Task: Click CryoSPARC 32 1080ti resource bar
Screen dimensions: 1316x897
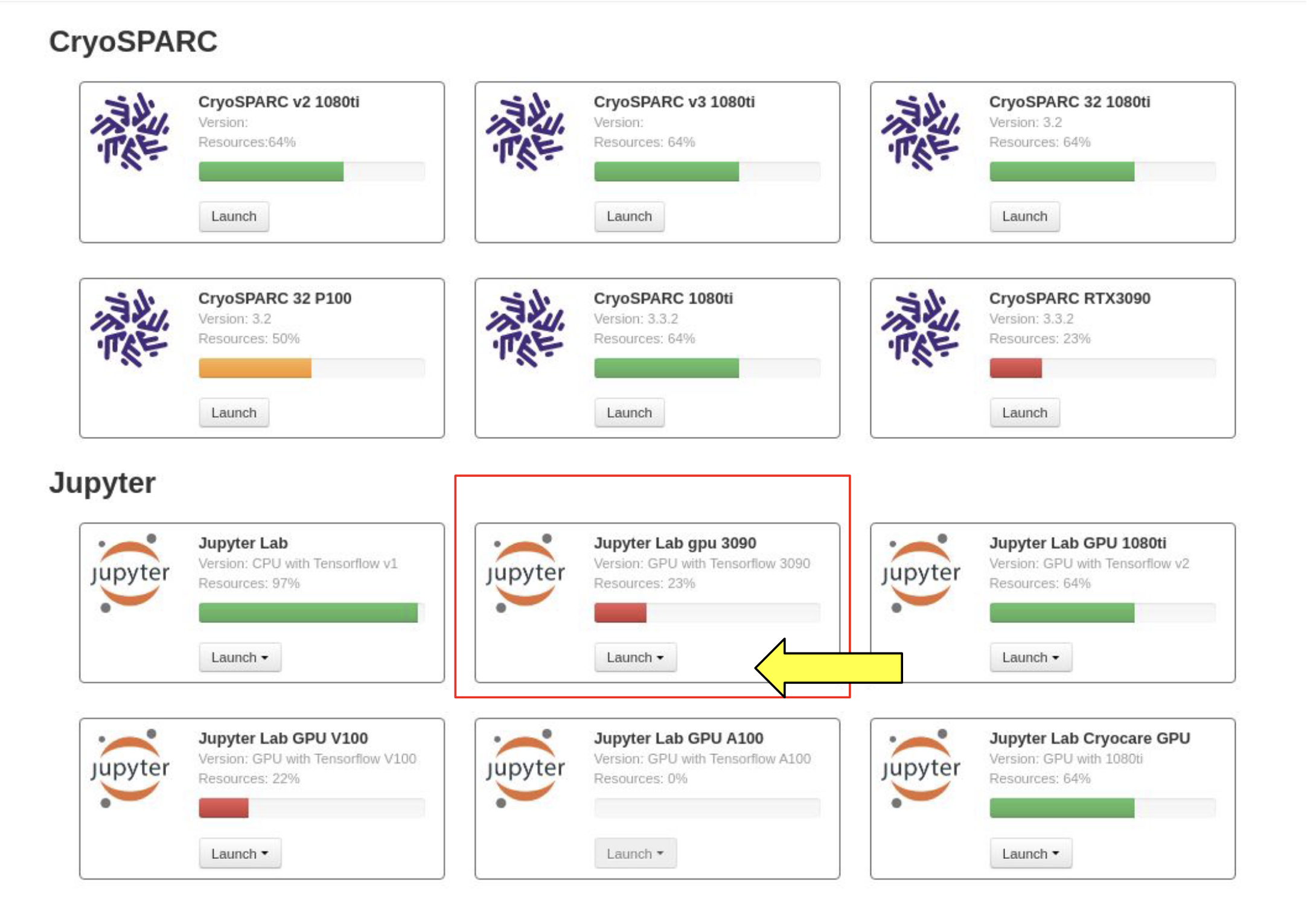Action: tap(1103, 171)
